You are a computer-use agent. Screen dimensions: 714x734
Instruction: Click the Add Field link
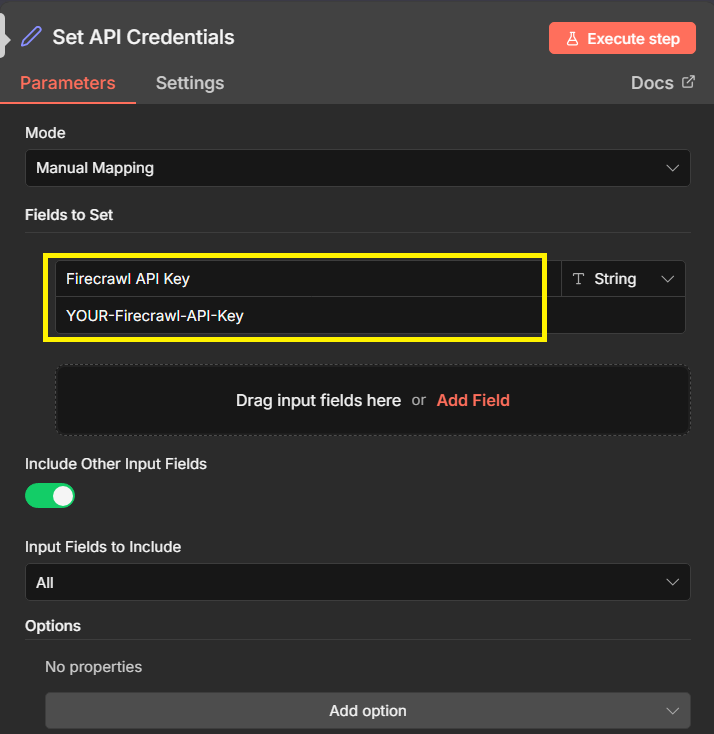(473, 400)
